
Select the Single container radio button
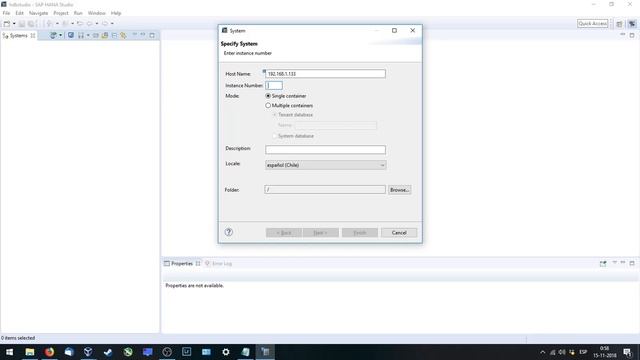[268, 96]
